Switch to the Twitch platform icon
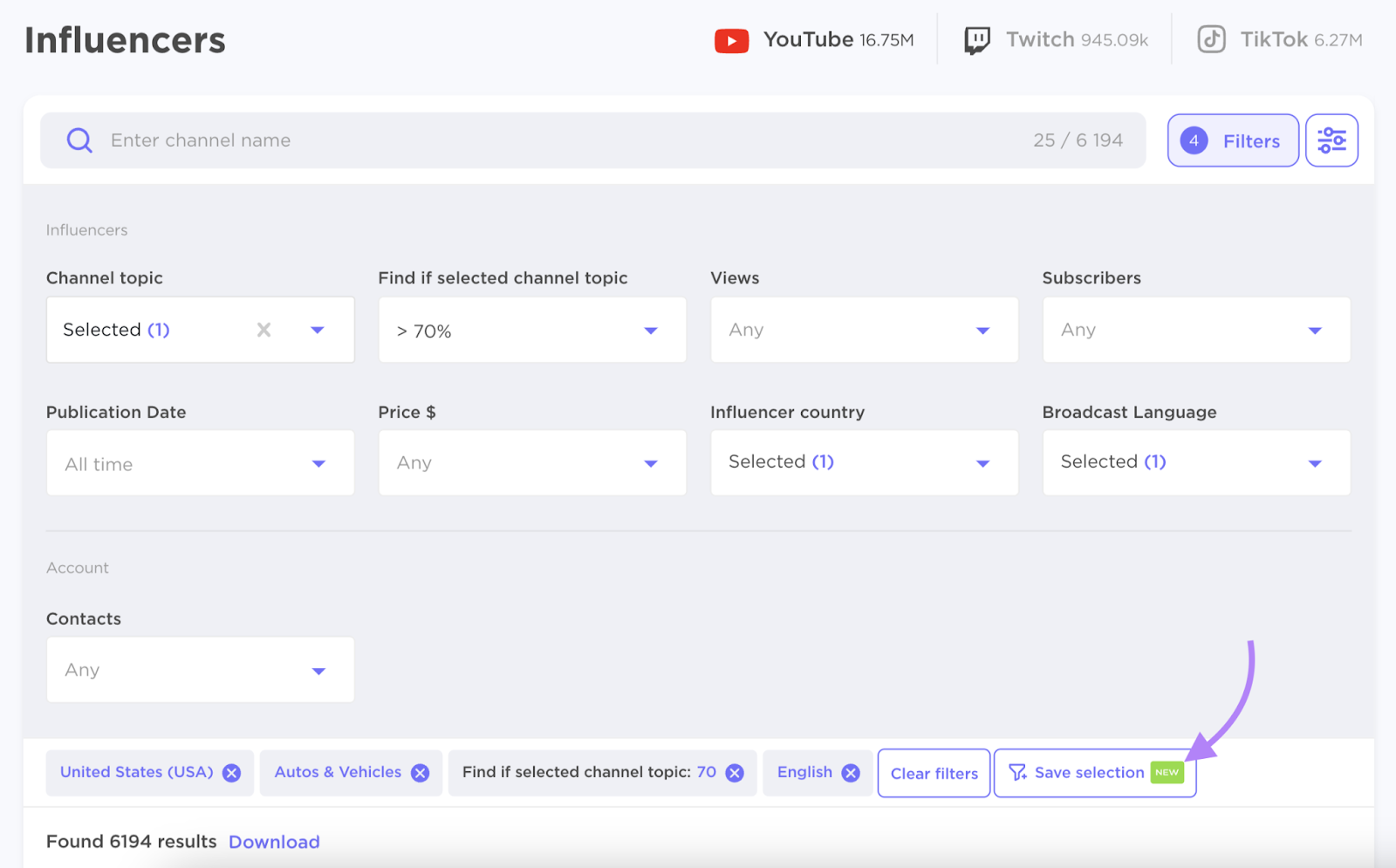 pos(977,39)
